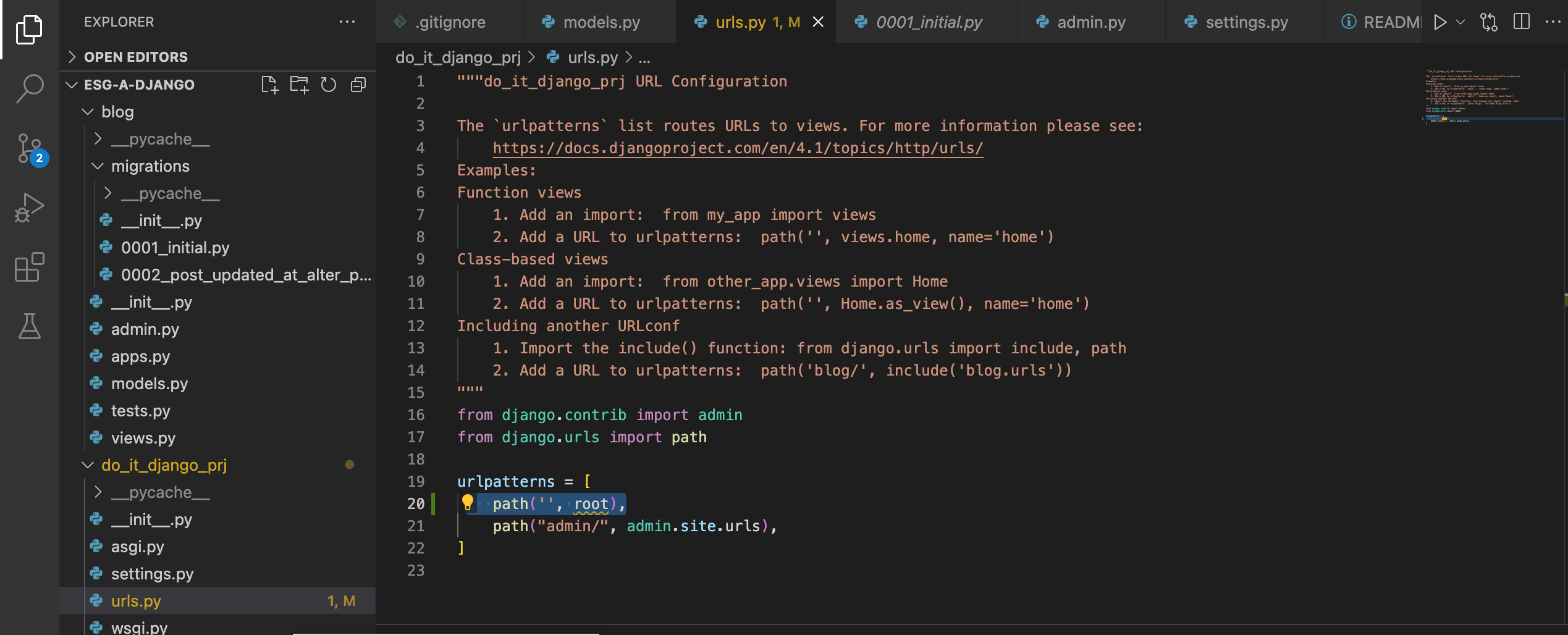The width and height of the screenshot is (1568, 635).
Task: Switch to the admin.py tab
Action: tap(1091, 22)
